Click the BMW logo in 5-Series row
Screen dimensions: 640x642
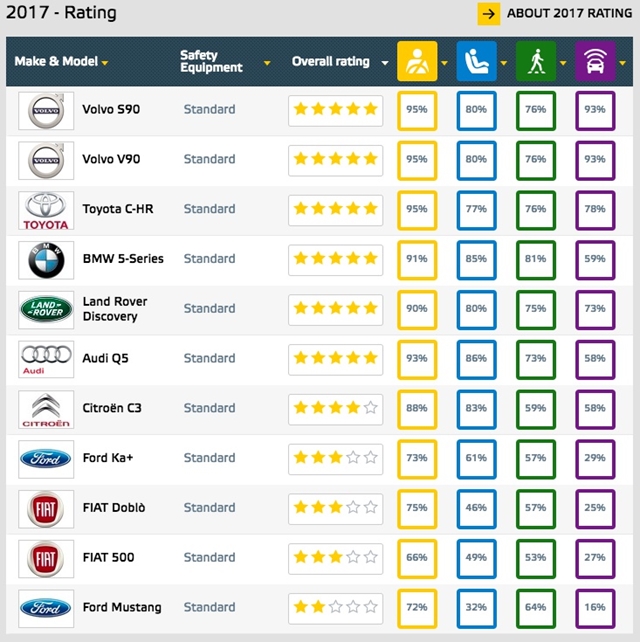point(46,259)
